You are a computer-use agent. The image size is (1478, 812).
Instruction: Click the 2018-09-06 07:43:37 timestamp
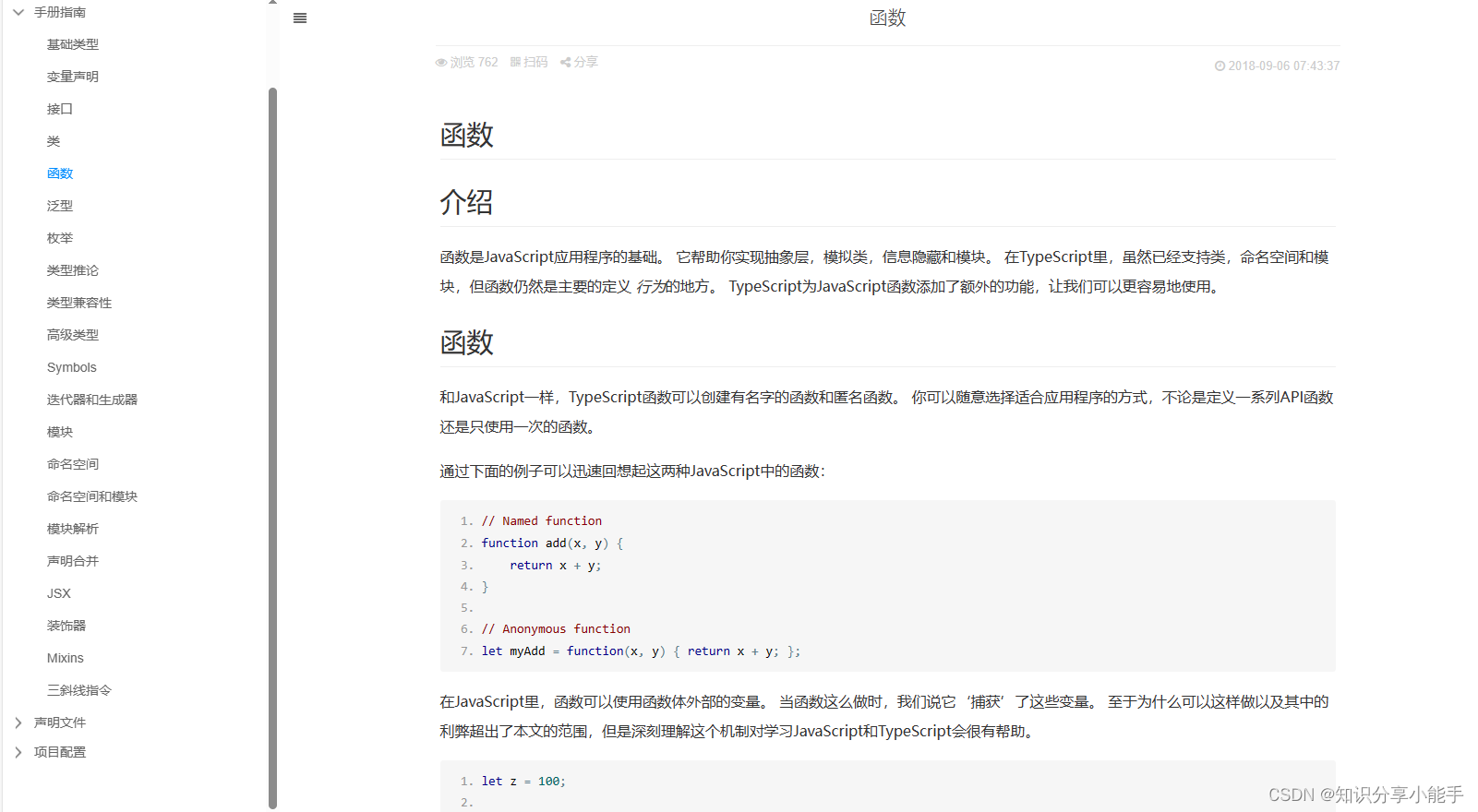1284,66
